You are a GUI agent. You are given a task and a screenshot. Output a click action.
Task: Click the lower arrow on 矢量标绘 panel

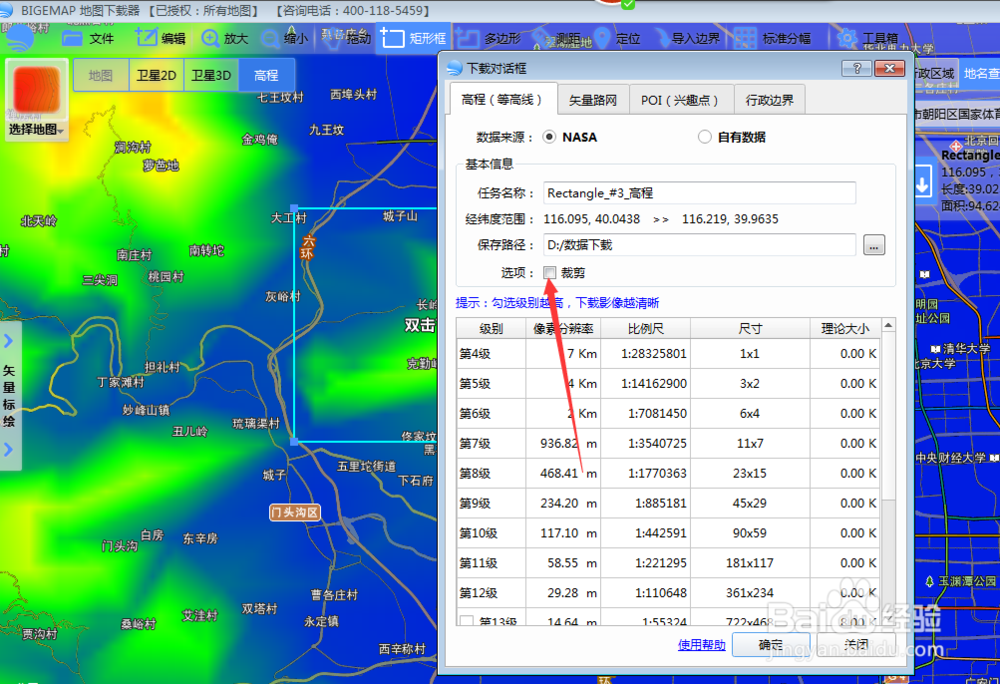pyautogui.click(x=8, y=449)
